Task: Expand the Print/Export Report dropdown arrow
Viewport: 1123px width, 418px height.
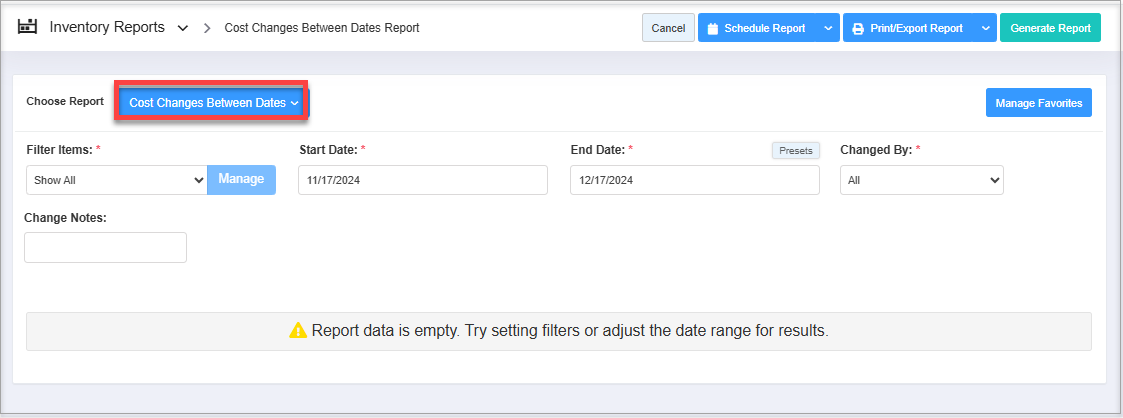Action: 986,29
